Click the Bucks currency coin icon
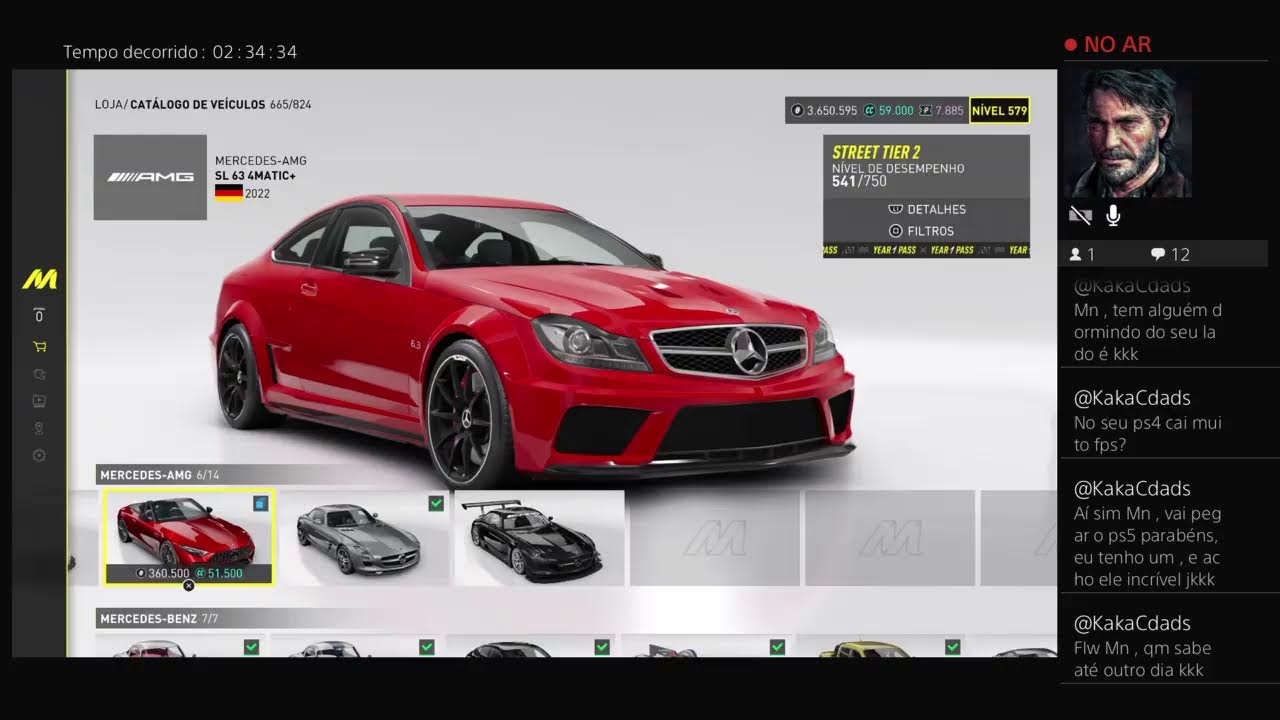This screenshot has width=1280, height=720. coord(797,110)
